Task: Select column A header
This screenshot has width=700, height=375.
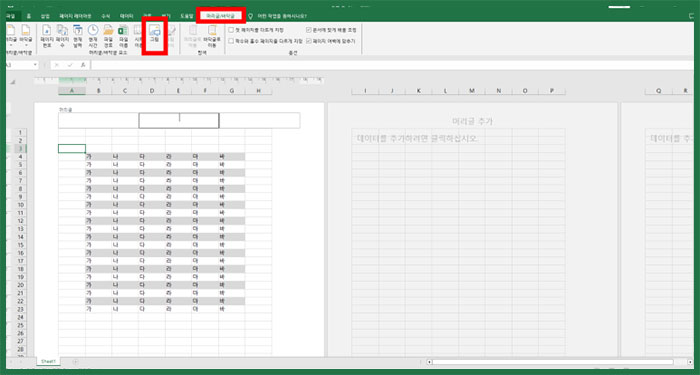Action: click(x=72, y=91)
